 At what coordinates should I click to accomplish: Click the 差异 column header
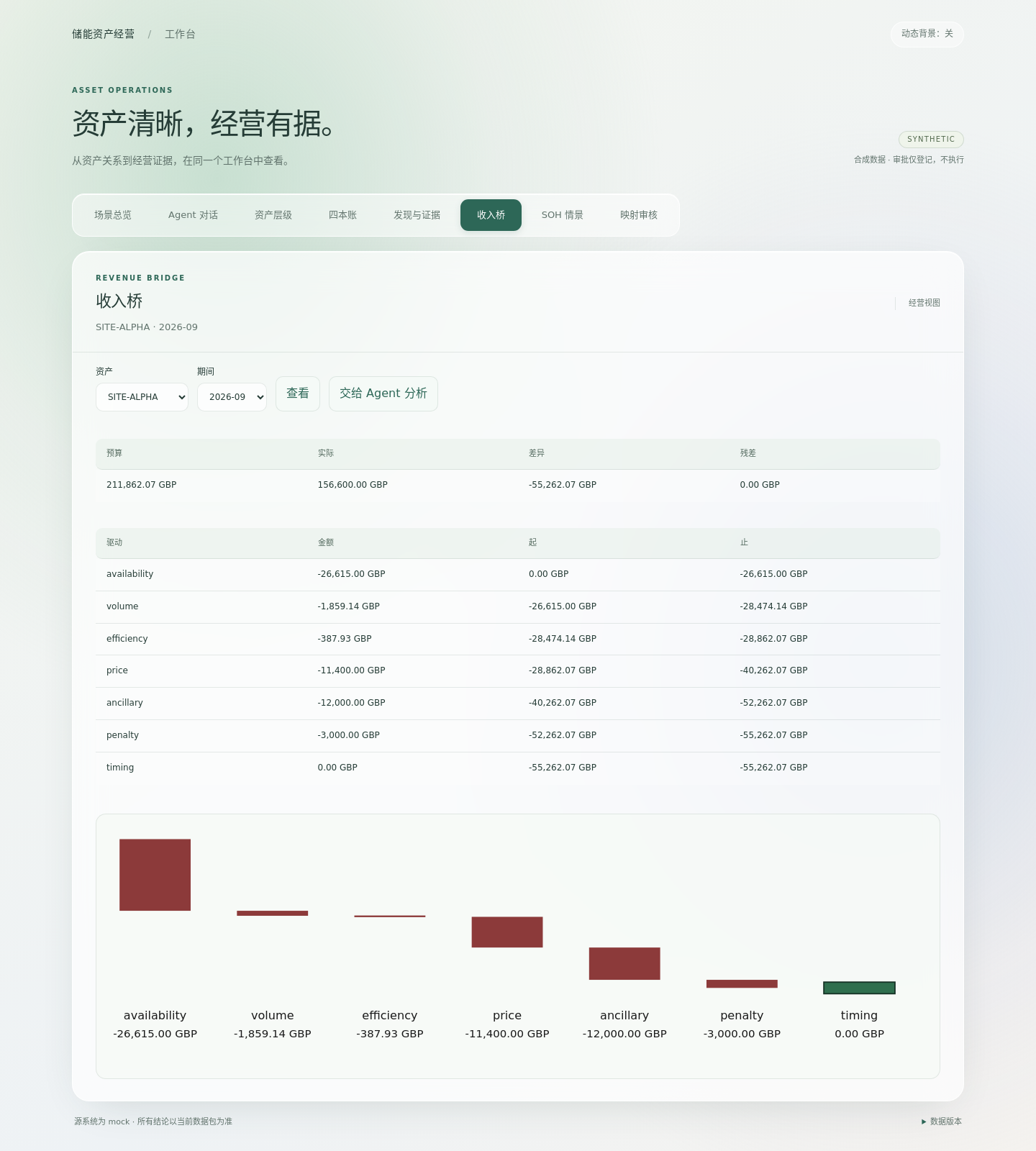click(537, 453)
